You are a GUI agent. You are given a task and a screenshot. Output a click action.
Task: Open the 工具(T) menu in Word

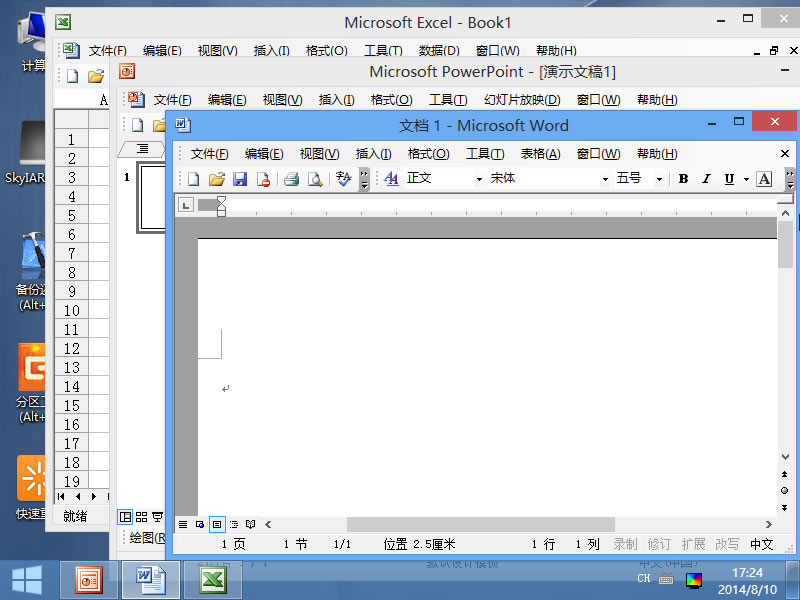coord(485,154)
